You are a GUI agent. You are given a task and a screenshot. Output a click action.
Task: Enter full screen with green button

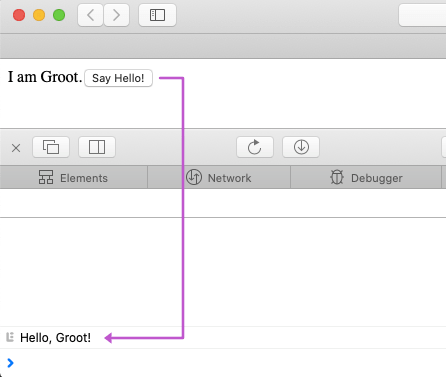(59, 15)
